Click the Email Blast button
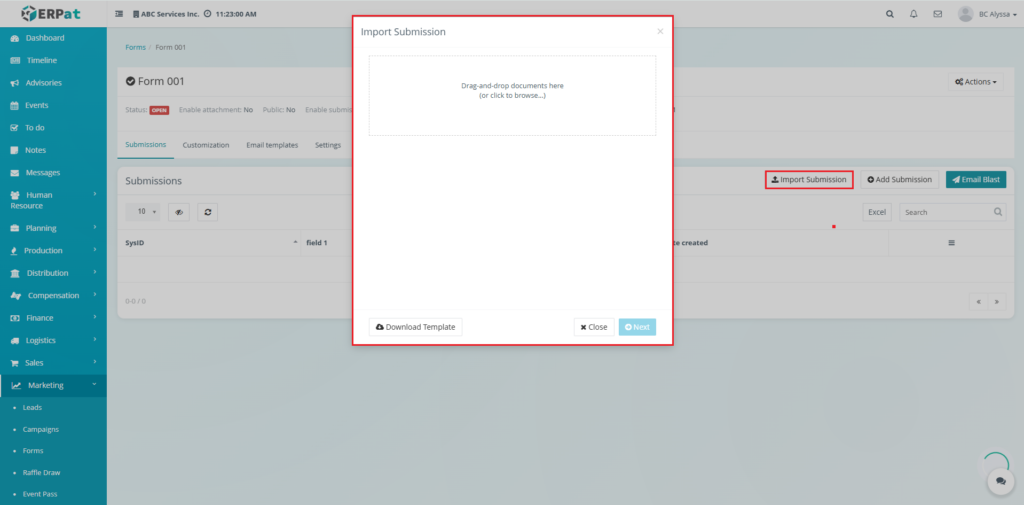Viewport: 1024px width, 505px height. tap(975, 180)
